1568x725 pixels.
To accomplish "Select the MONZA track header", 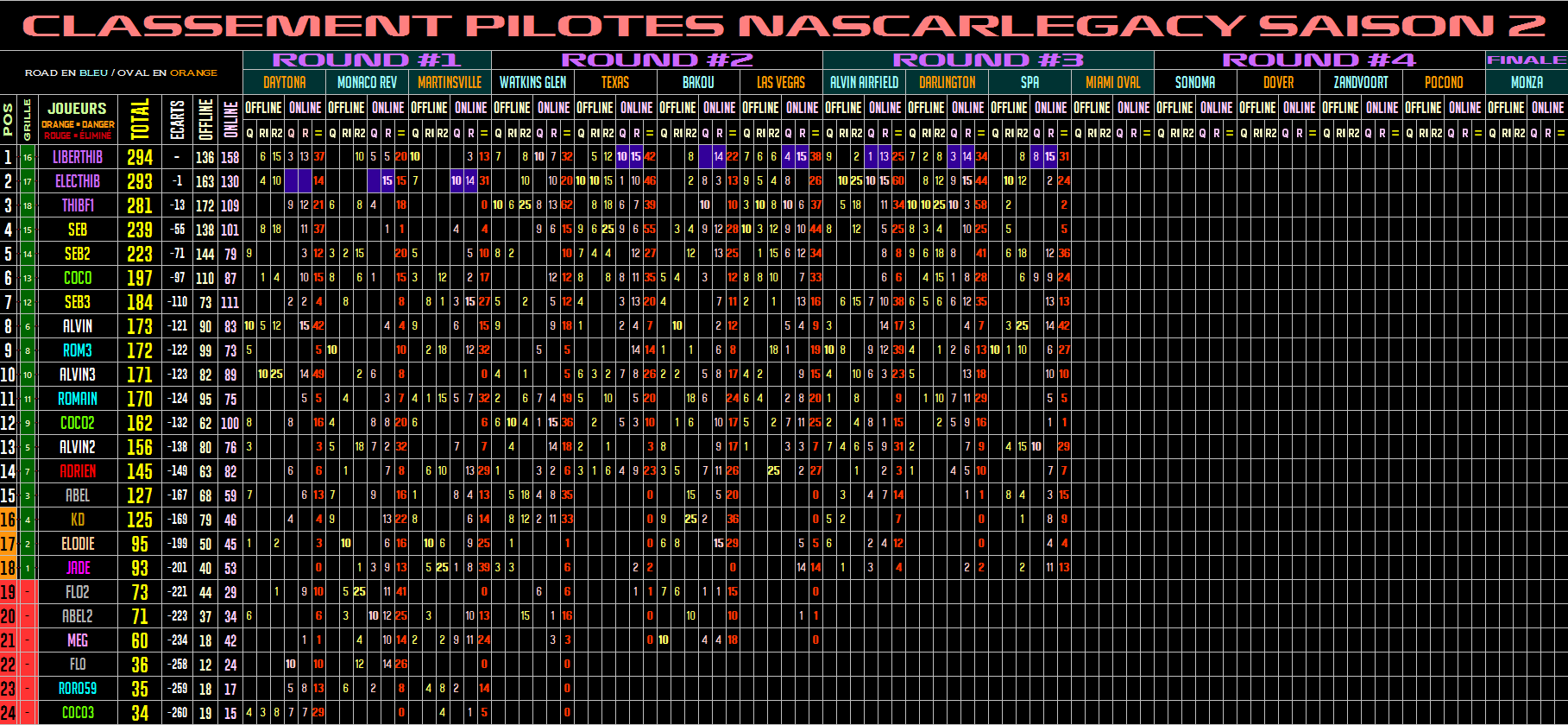I will click(1526, 83).
